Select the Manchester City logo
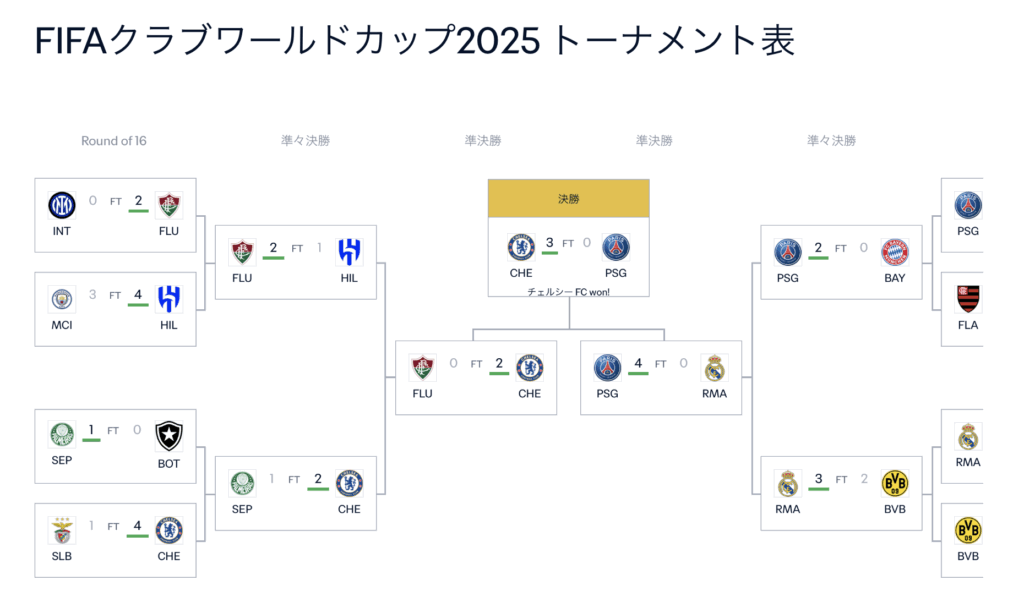 pos(61,299)
